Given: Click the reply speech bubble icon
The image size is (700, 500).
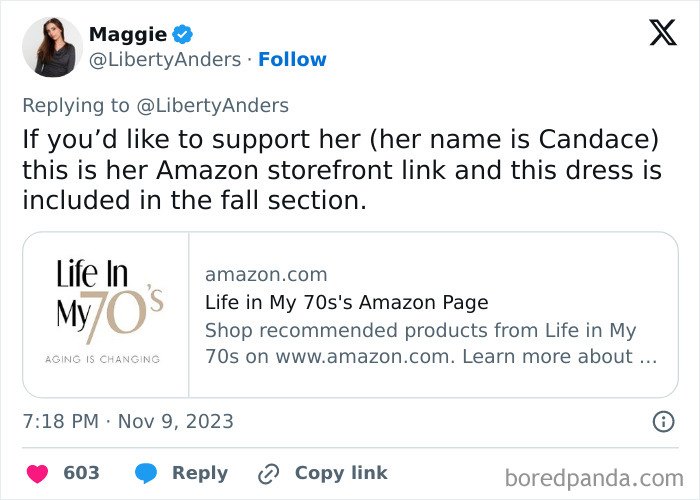Looking at the screenshot, I should tap(145, 473).
